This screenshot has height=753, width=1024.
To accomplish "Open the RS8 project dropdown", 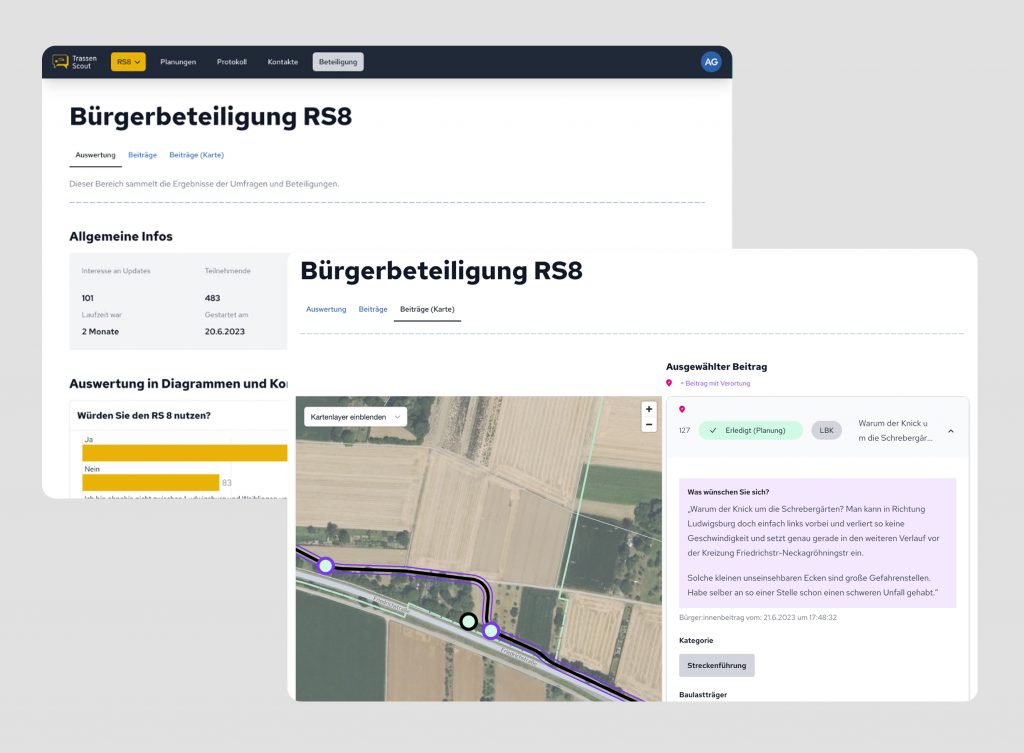I will pyautogui.click(x=126, y=61).
